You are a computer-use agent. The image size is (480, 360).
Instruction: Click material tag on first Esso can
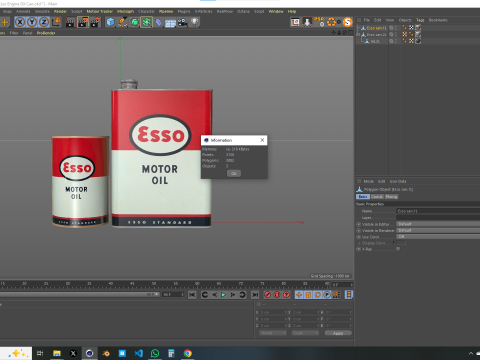coord(418,28)
